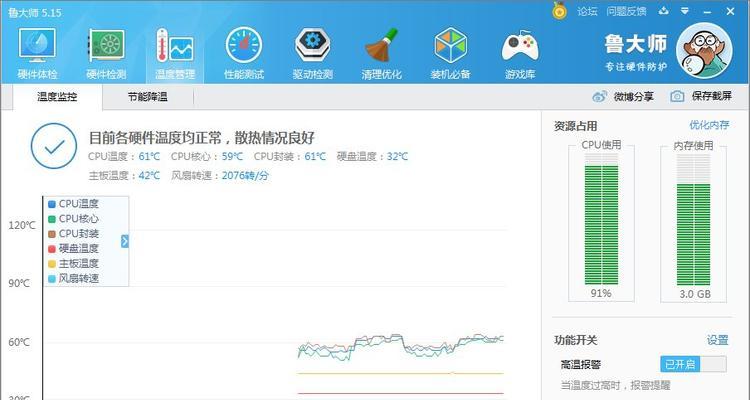This screenshot has height=400, width=750.
Task: Open 硬件检测 hardware detection
Action: [106, 54]
